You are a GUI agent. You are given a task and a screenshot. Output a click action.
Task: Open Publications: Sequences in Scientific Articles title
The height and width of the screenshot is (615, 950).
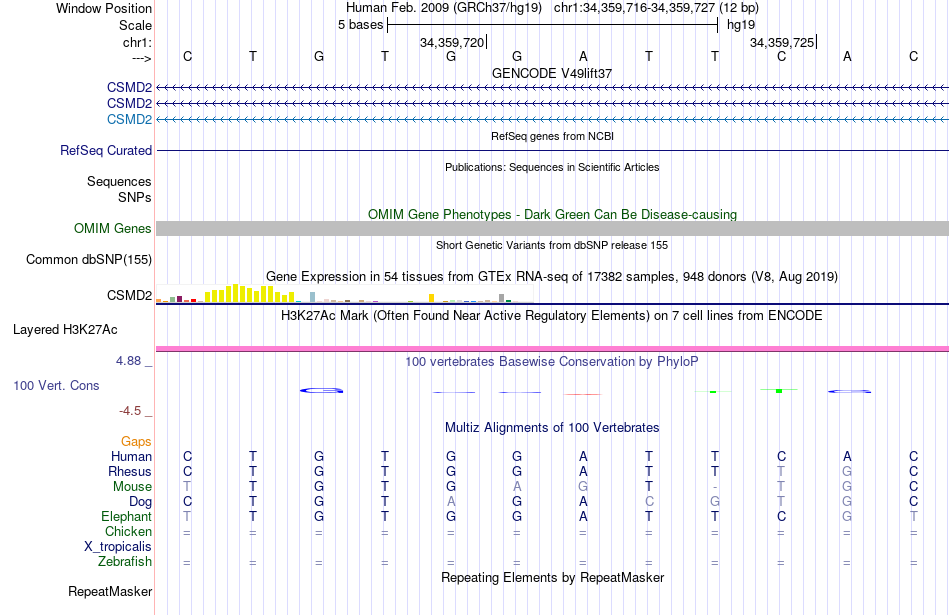tap(552, 167)
